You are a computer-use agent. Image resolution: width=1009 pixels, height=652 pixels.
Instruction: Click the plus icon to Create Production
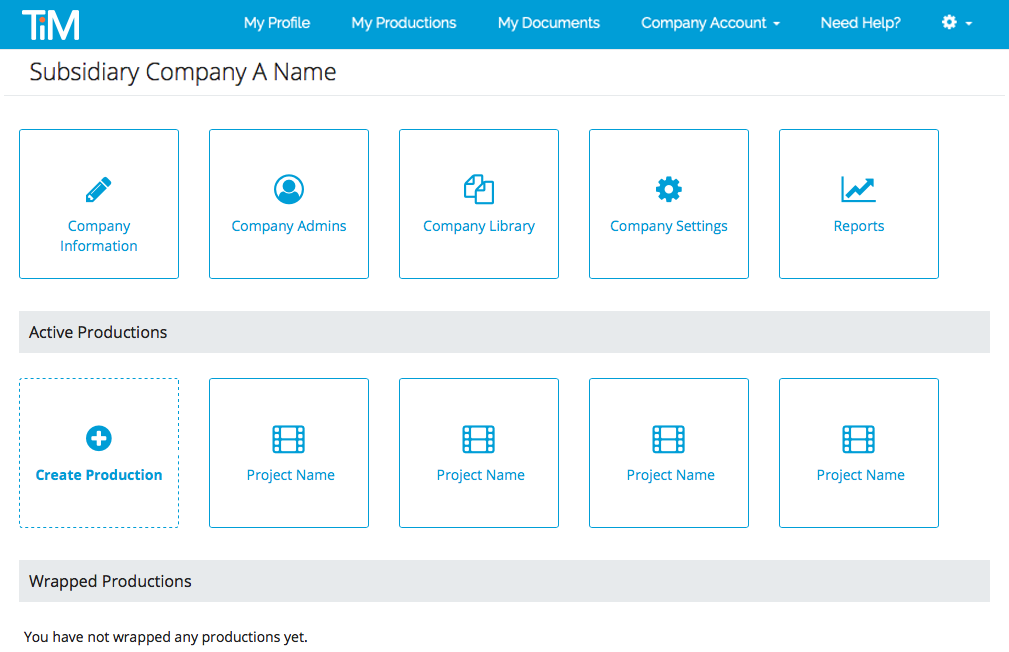coord(98,438)
